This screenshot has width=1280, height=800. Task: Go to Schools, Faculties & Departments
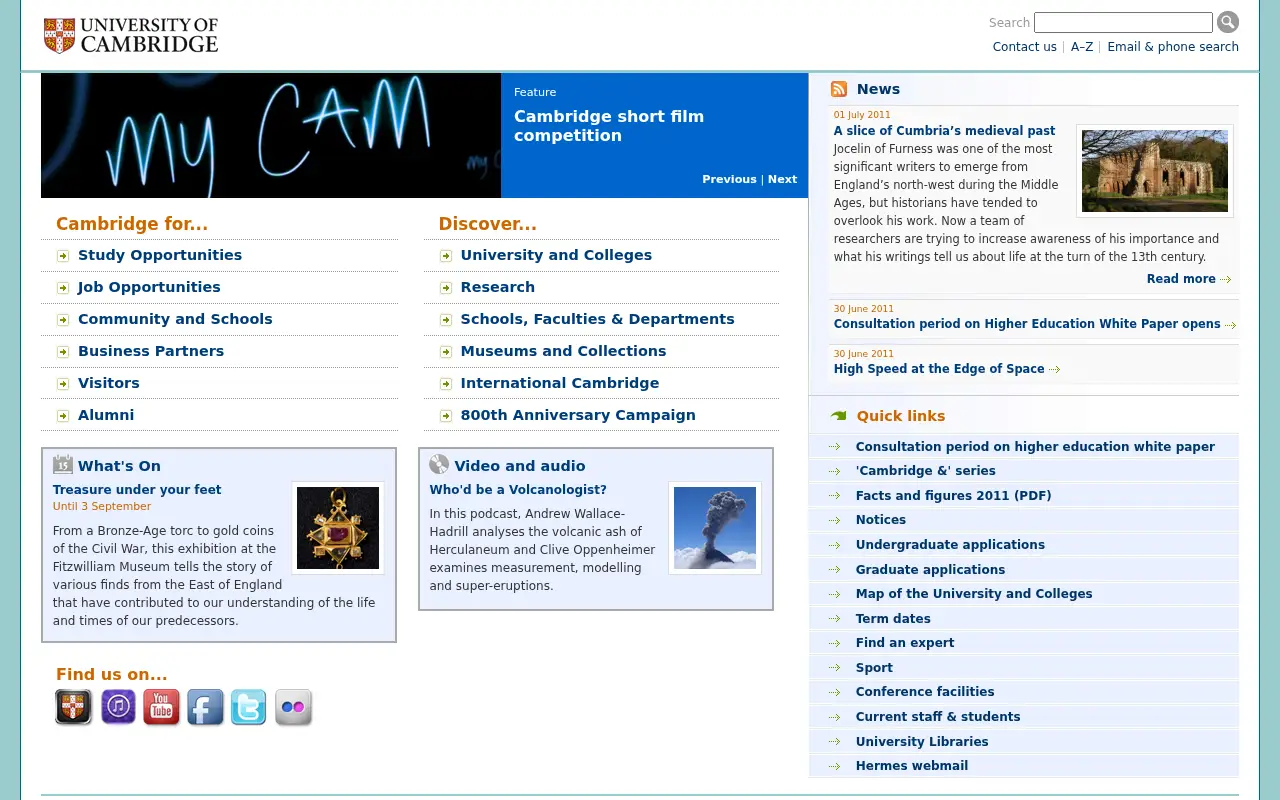point(597,319)
